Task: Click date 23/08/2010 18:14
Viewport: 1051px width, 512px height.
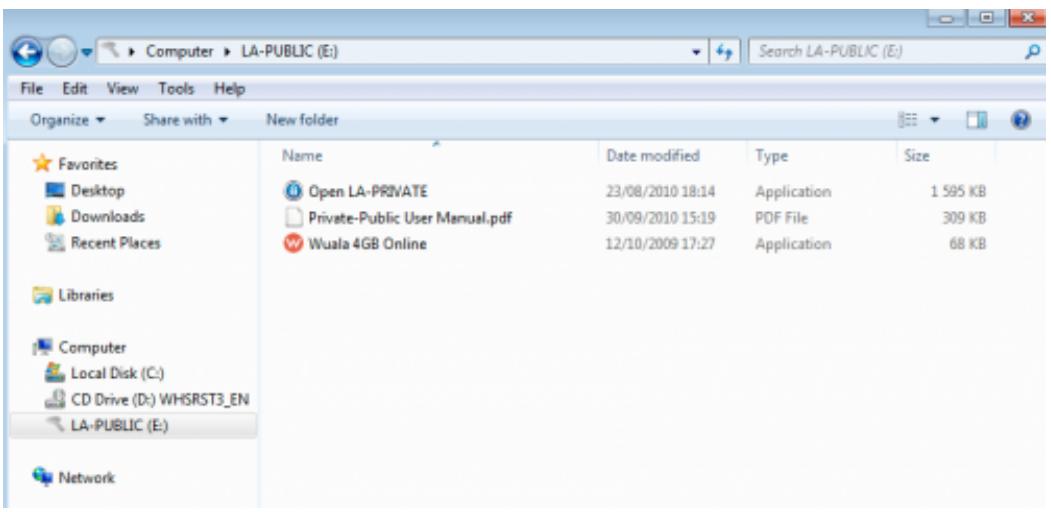Action: 661,192
